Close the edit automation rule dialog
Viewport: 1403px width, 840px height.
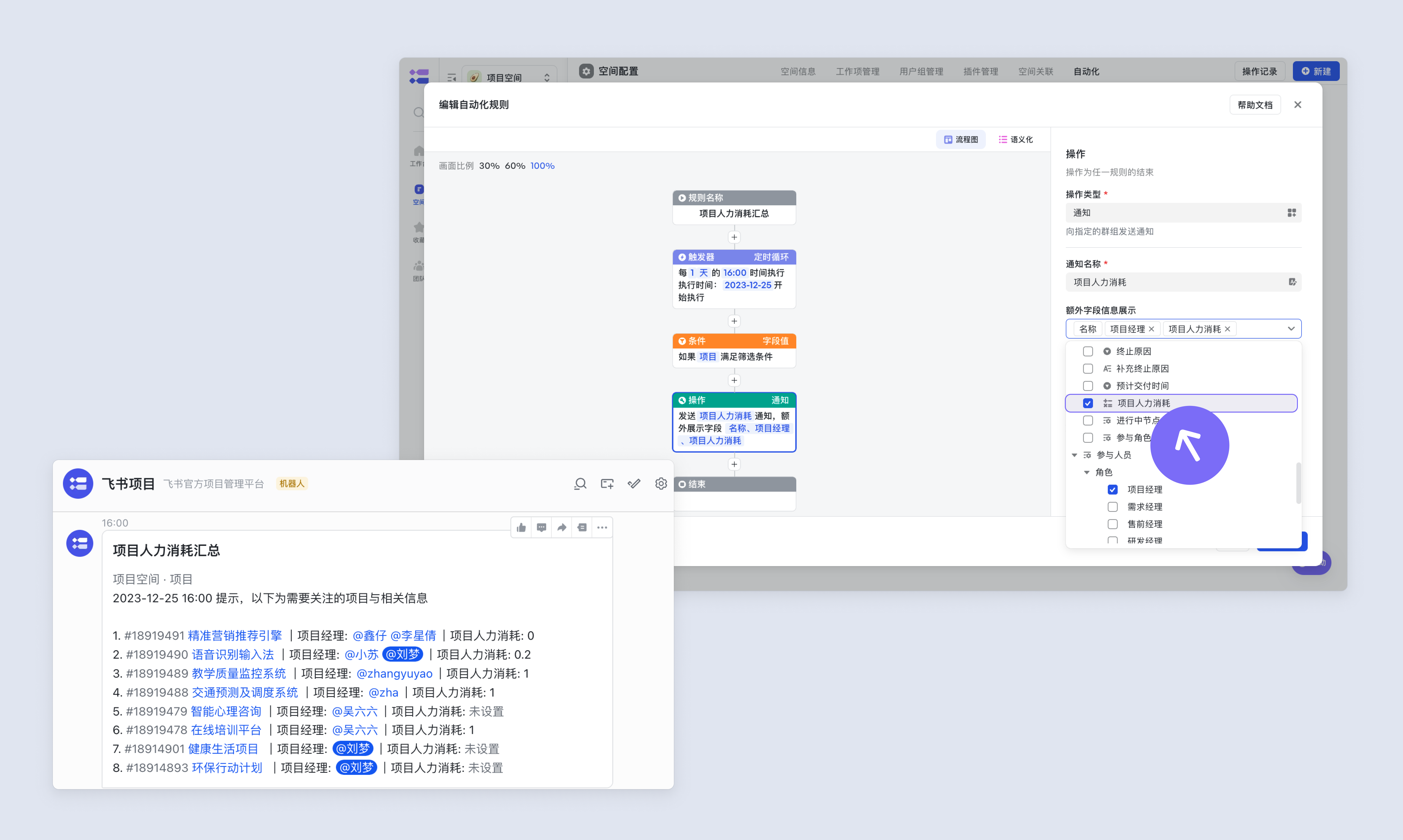tap(1298, 105)
